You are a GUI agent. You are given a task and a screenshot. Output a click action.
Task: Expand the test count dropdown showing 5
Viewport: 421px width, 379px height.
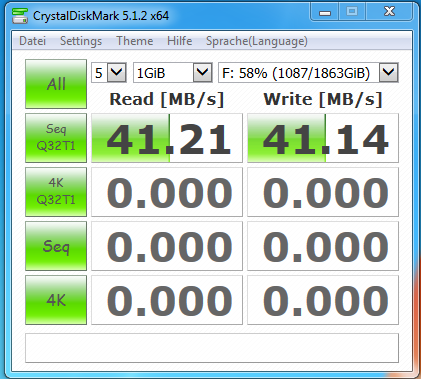coord(117,72)
